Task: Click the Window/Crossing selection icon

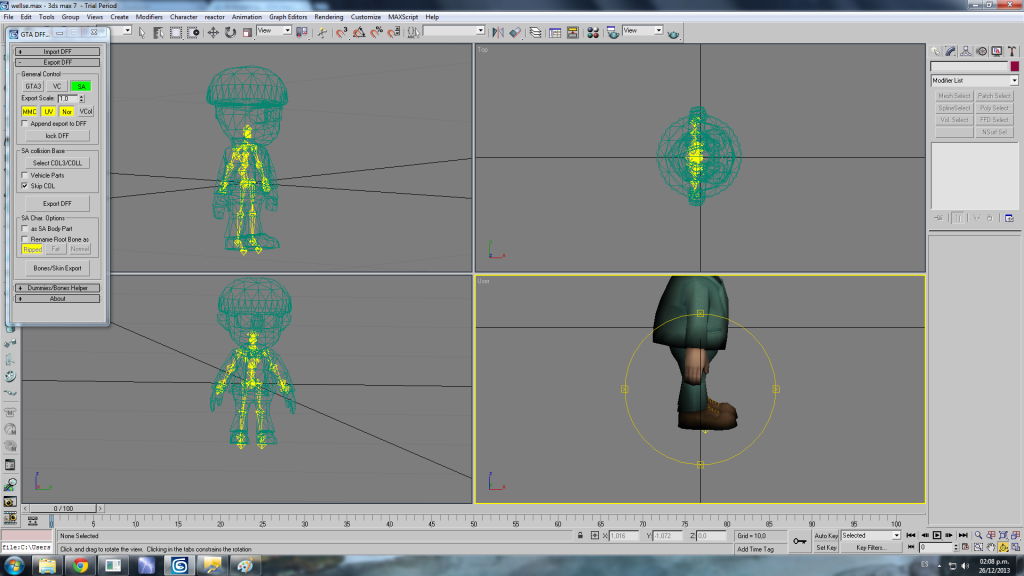Action: tap(193, 32)
